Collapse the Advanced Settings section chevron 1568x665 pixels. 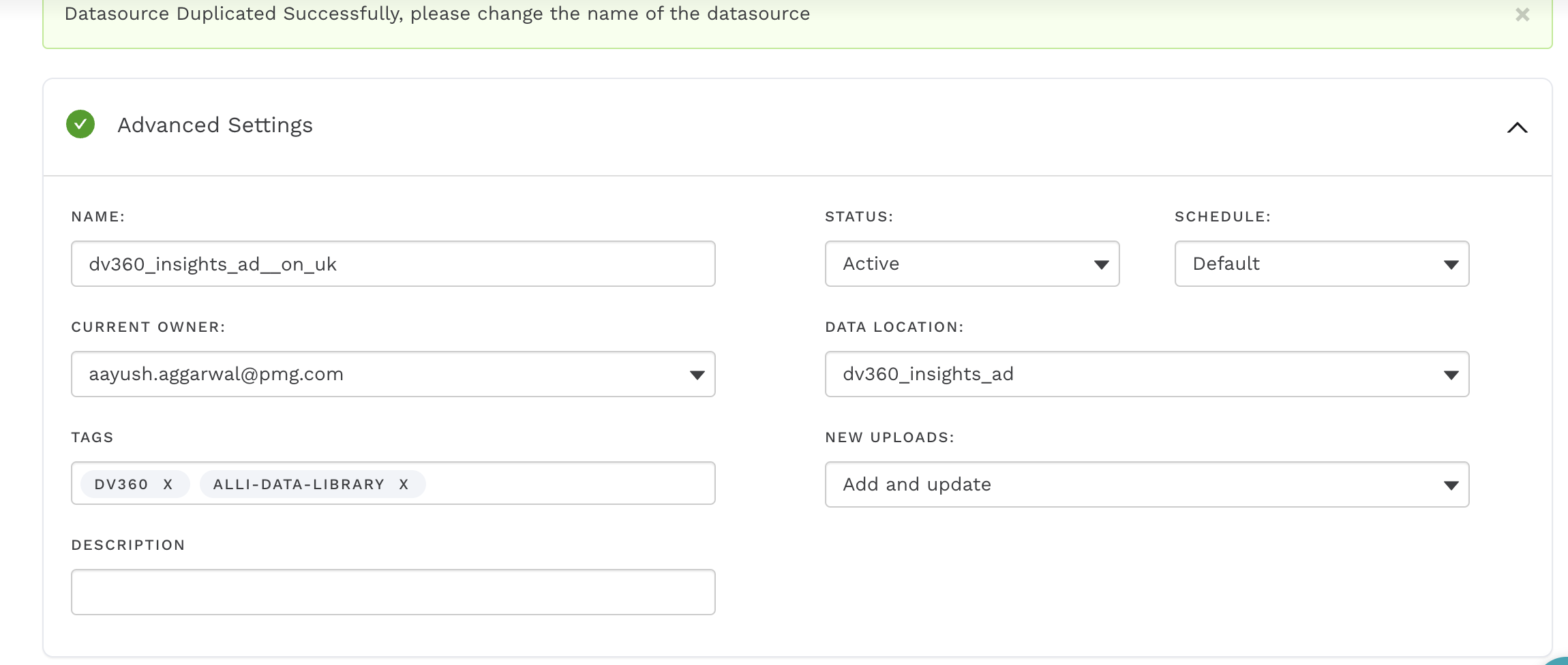click(1517, 127)
